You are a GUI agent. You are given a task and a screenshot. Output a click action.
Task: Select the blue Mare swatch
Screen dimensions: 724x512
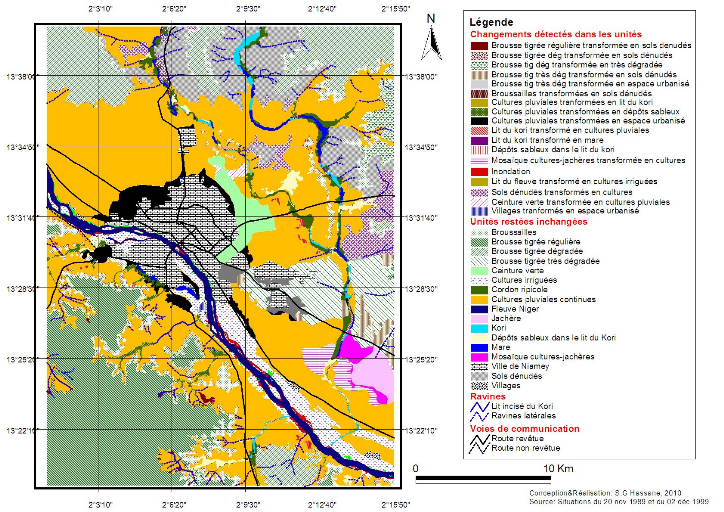[479, 347]
